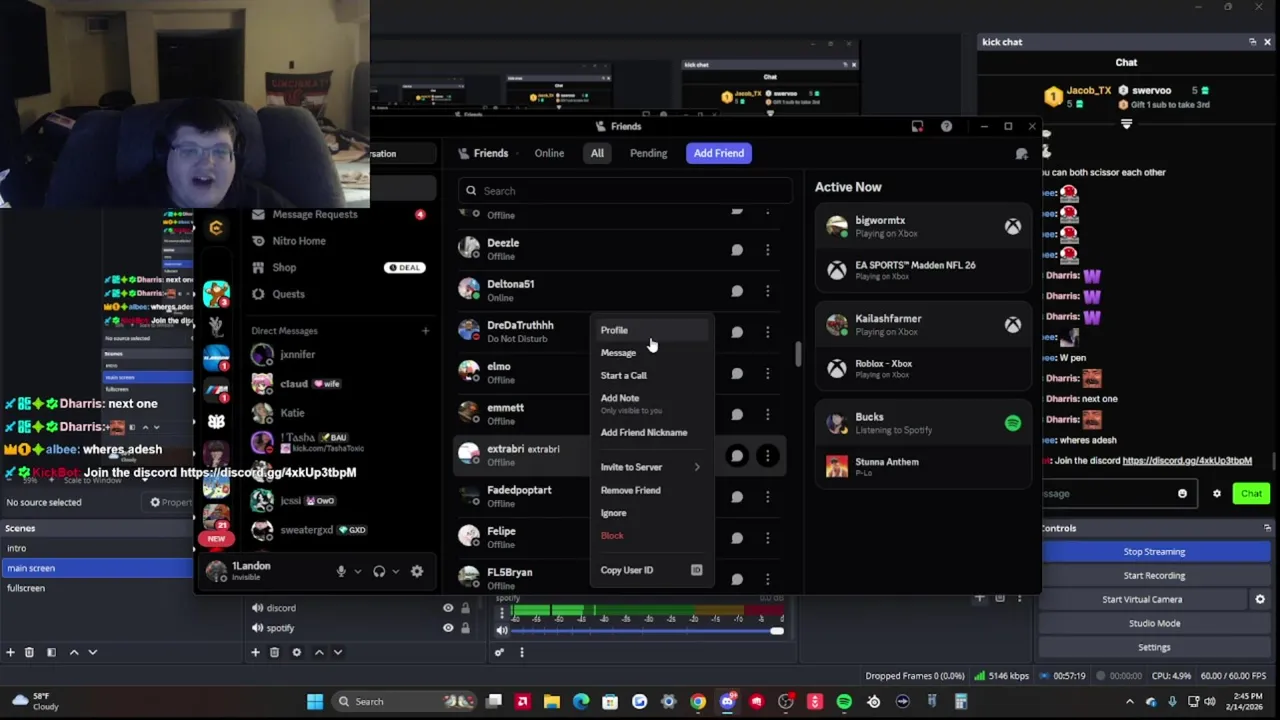Screen dimensions: 1280x720
Task: Open source properties gear in Sources toolbar
Action: 296,652
